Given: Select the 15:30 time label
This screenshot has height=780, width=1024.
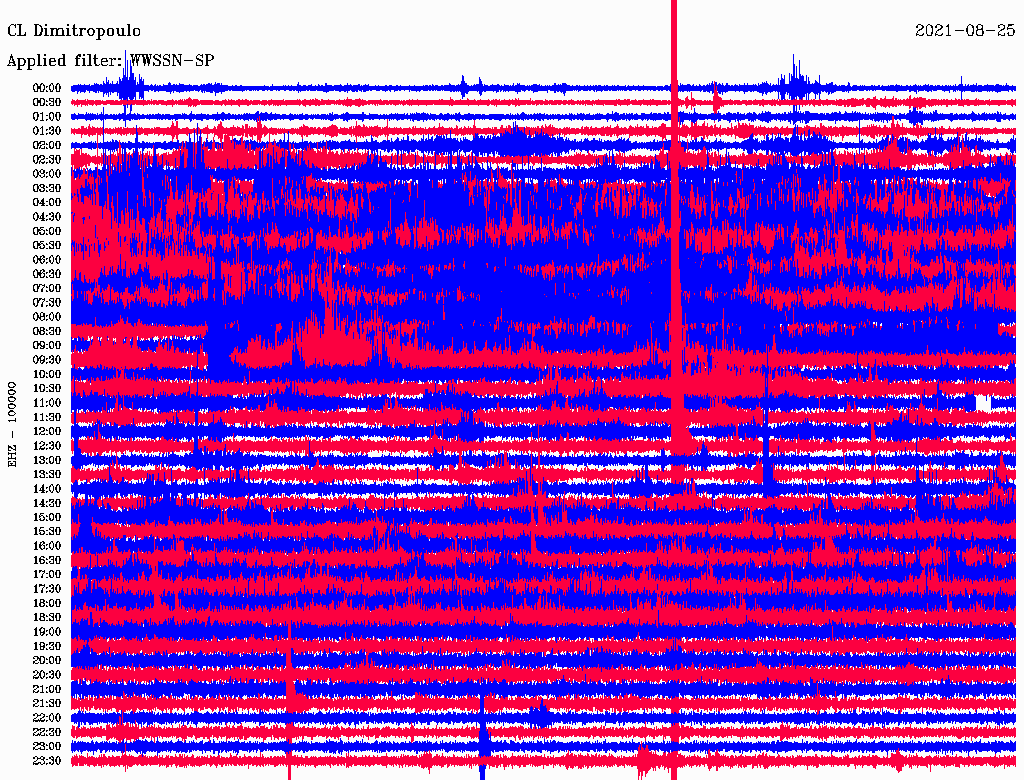Looking at the screenshot, I should click(47, 531).
